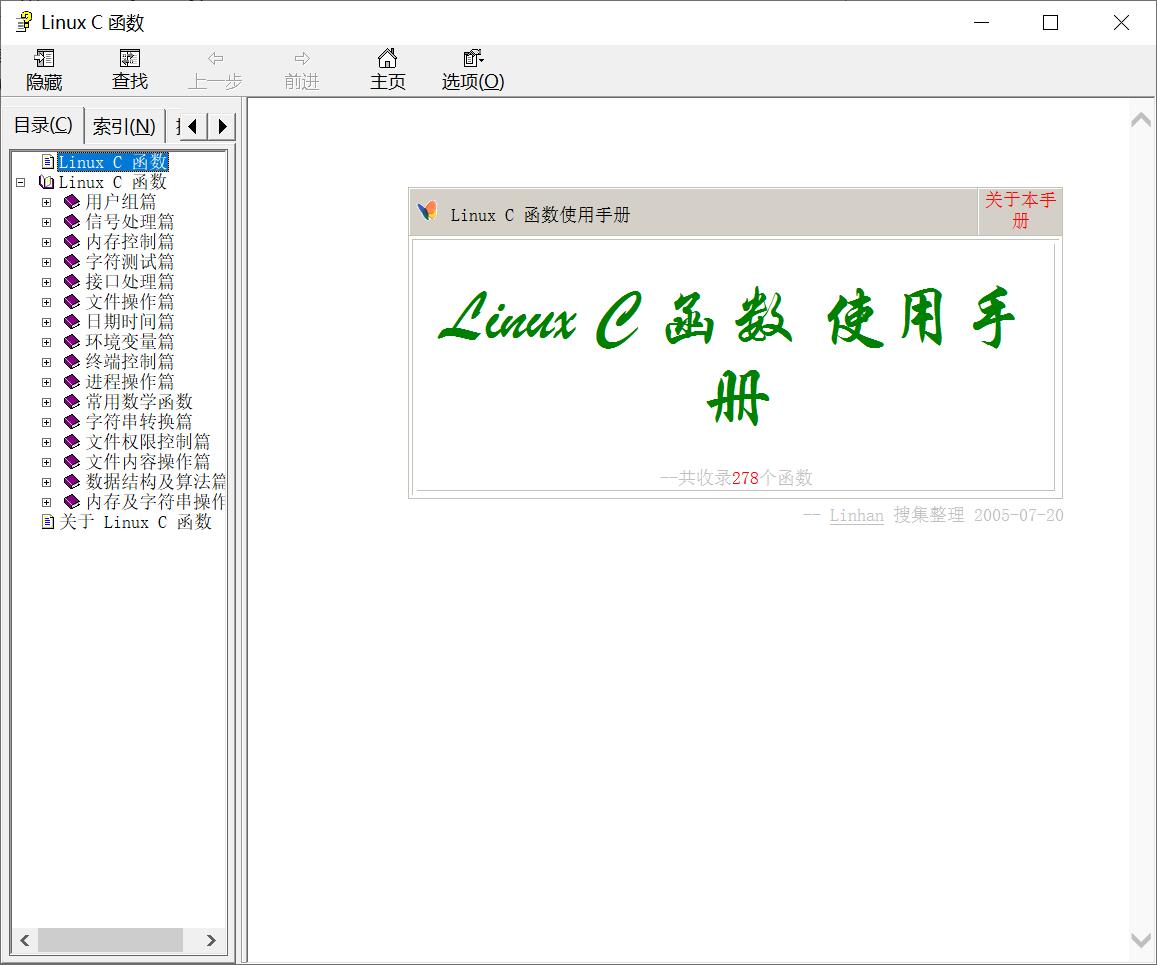1157x965 pixels.
Task: Expand the 常用数学函数 section
Action: point(46,401)
